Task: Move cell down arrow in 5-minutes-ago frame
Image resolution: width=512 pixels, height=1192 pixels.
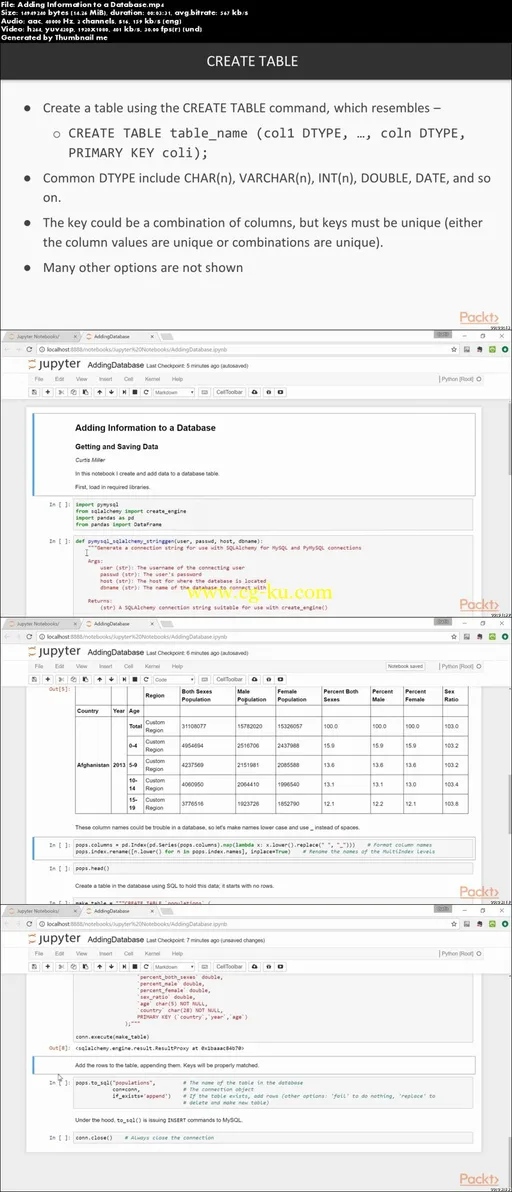Action: click(x=111, y=392)
